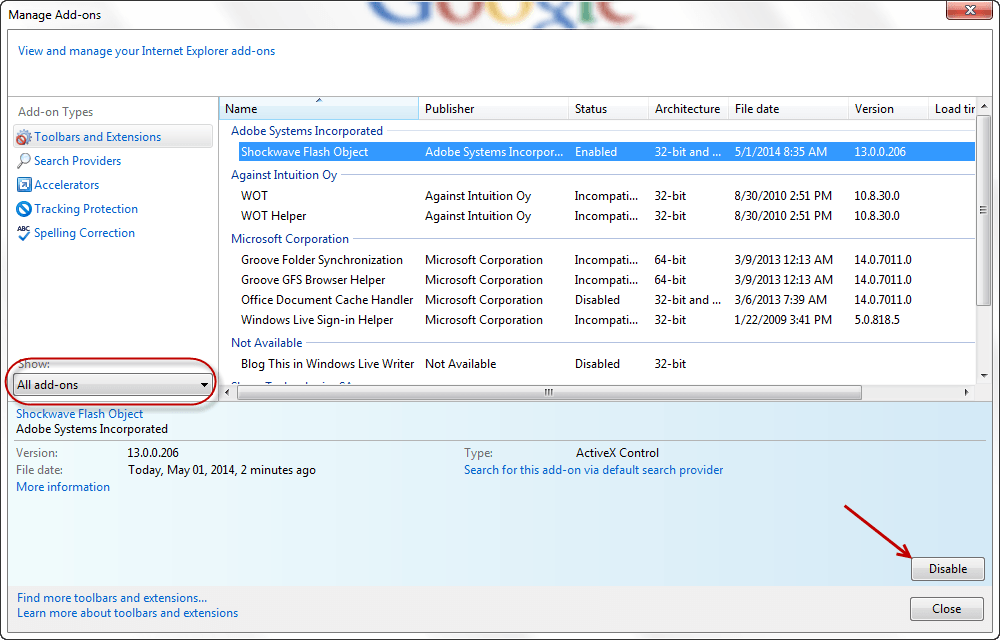Screen dimensions: 1000x640
Task: Search for this add-on via default provider
Action: (x=593, y=470)
